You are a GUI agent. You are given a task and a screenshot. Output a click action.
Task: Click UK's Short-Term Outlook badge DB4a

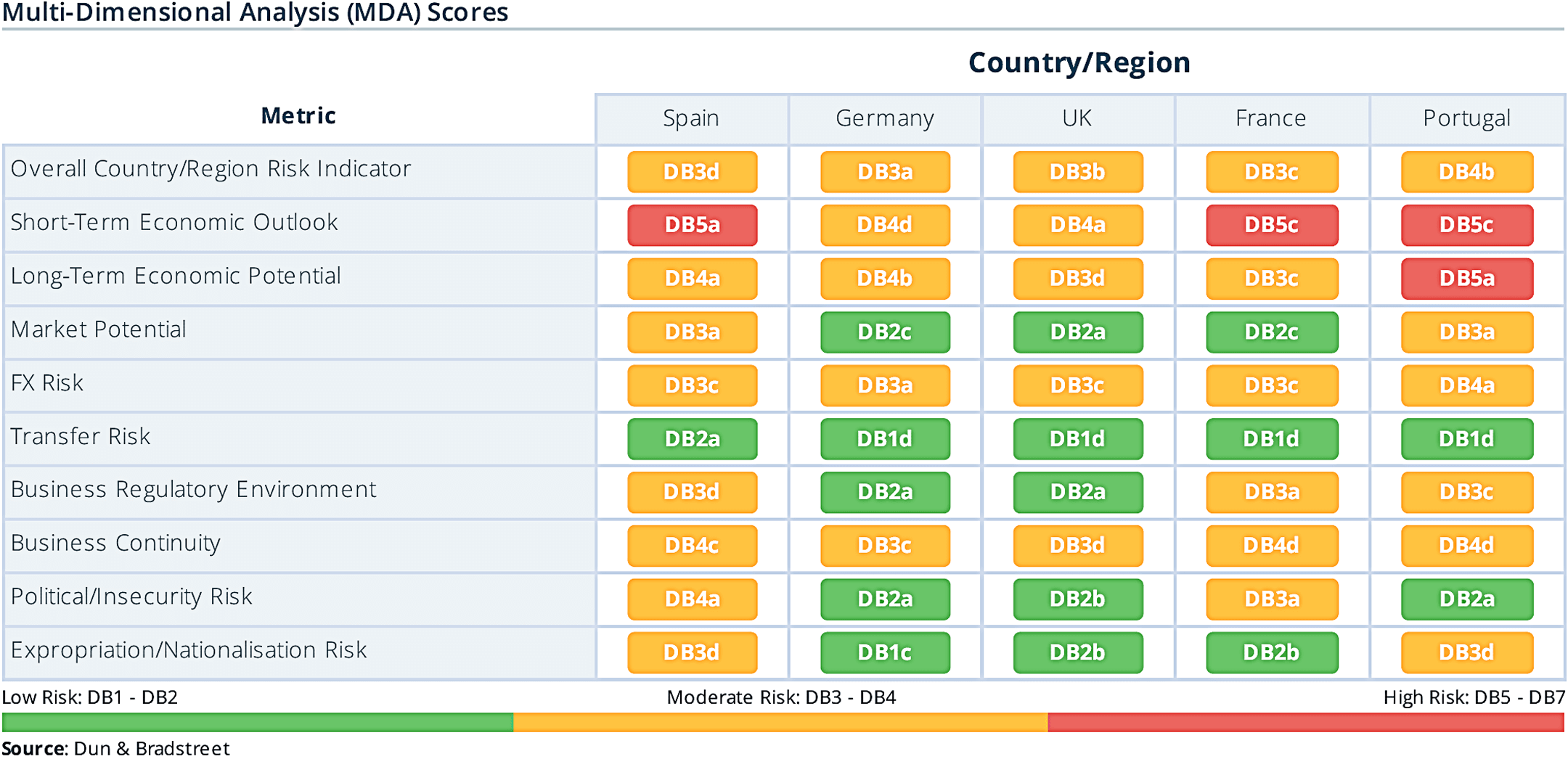[1078, 225]
